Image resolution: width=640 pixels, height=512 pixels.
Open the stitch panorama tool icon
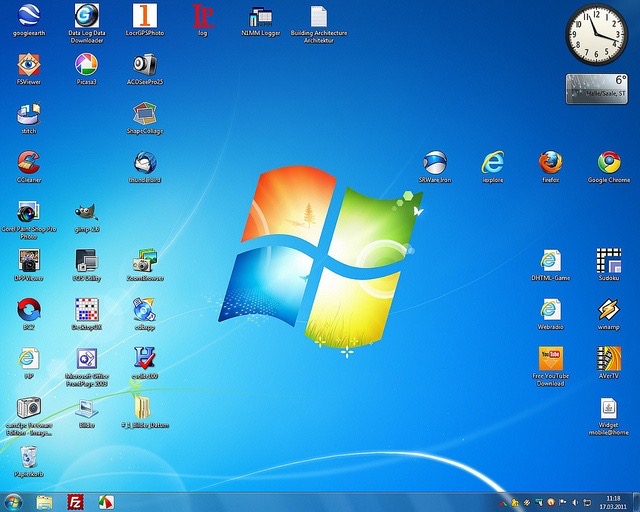pos(29,118)
